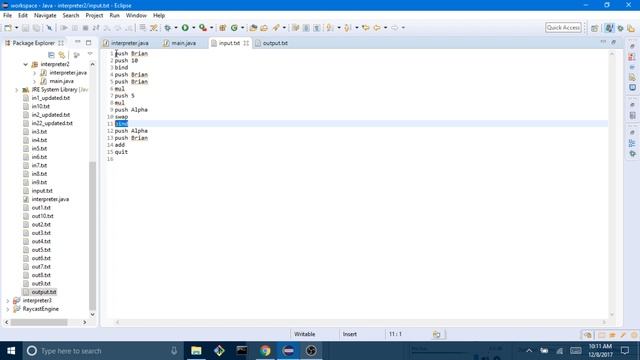Select input.txt in Package Explorer
The width and height of the screenshot is (640, 360).
(42, 191)
